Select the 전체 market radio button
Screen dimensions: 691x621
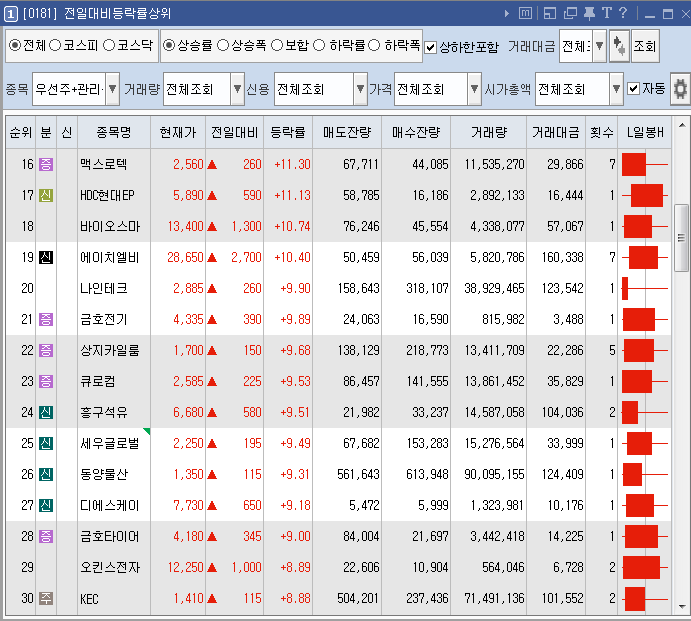(15, 45)
